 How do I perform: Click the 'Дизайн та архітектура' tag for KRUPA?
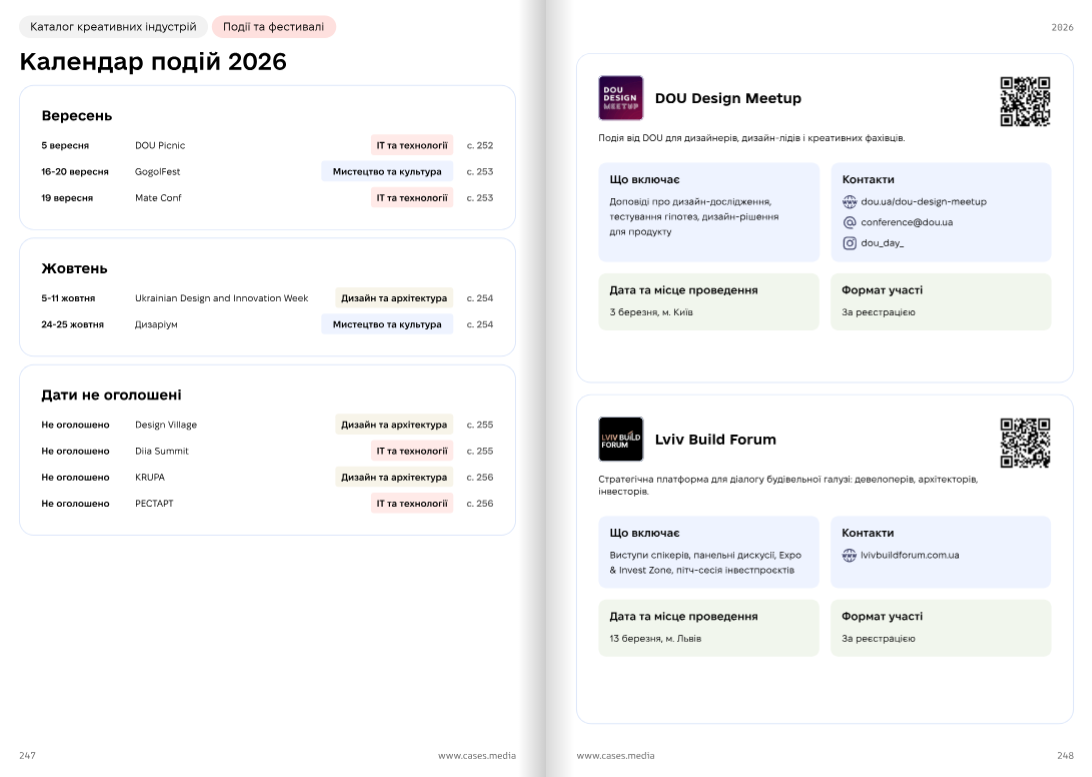(394, 478)
